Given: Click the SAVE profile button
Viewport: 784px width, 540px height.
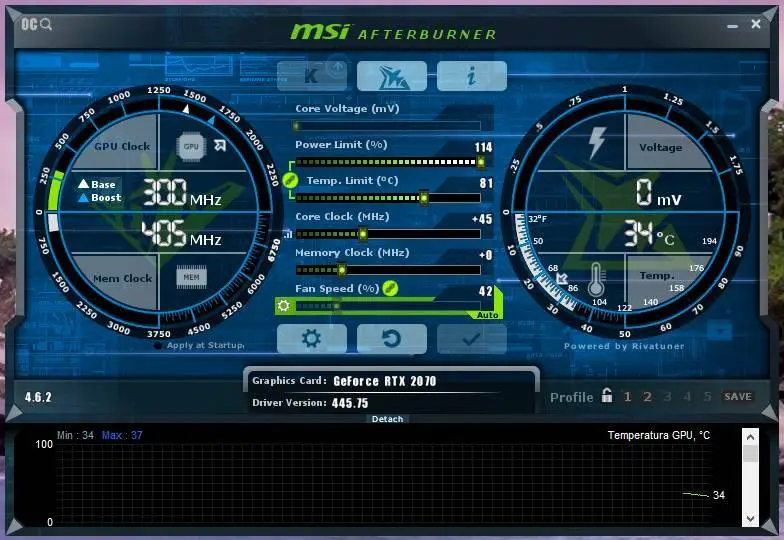Looking at the screenshot, I should (x=738, y=396).
